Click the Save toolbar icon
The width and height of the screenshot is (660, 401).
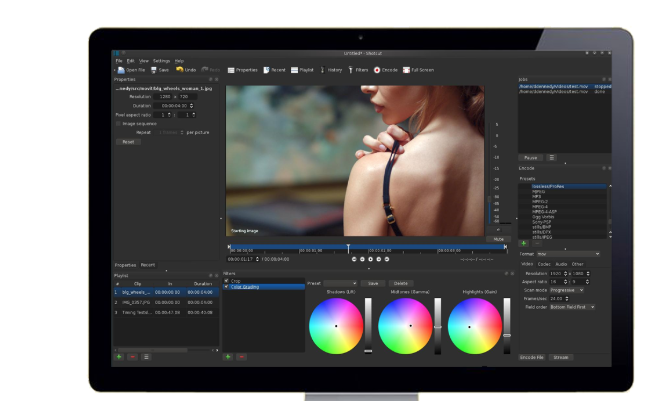154,70
